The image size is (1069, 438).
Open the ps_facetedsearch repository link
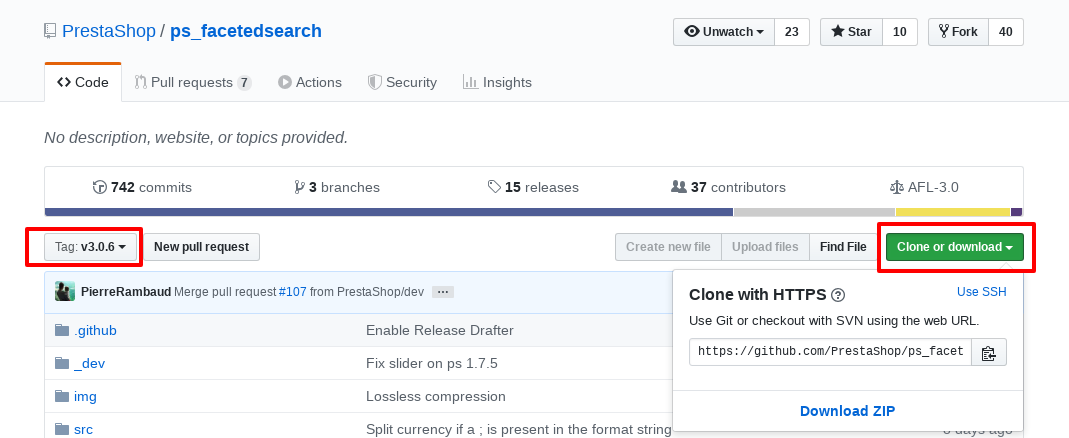[x=245, y=31]
